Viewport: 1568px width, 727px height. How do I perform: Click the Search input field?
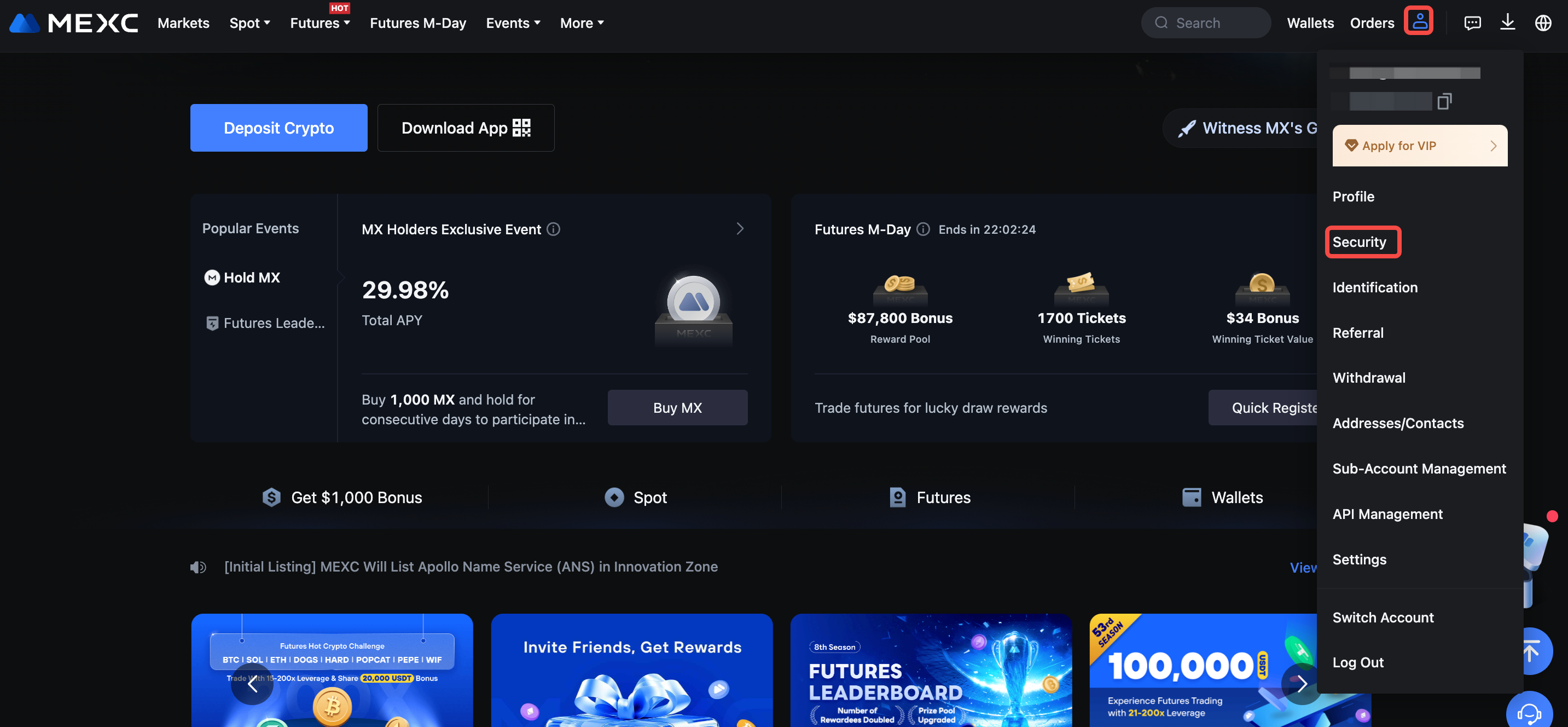pos(1205,23)
